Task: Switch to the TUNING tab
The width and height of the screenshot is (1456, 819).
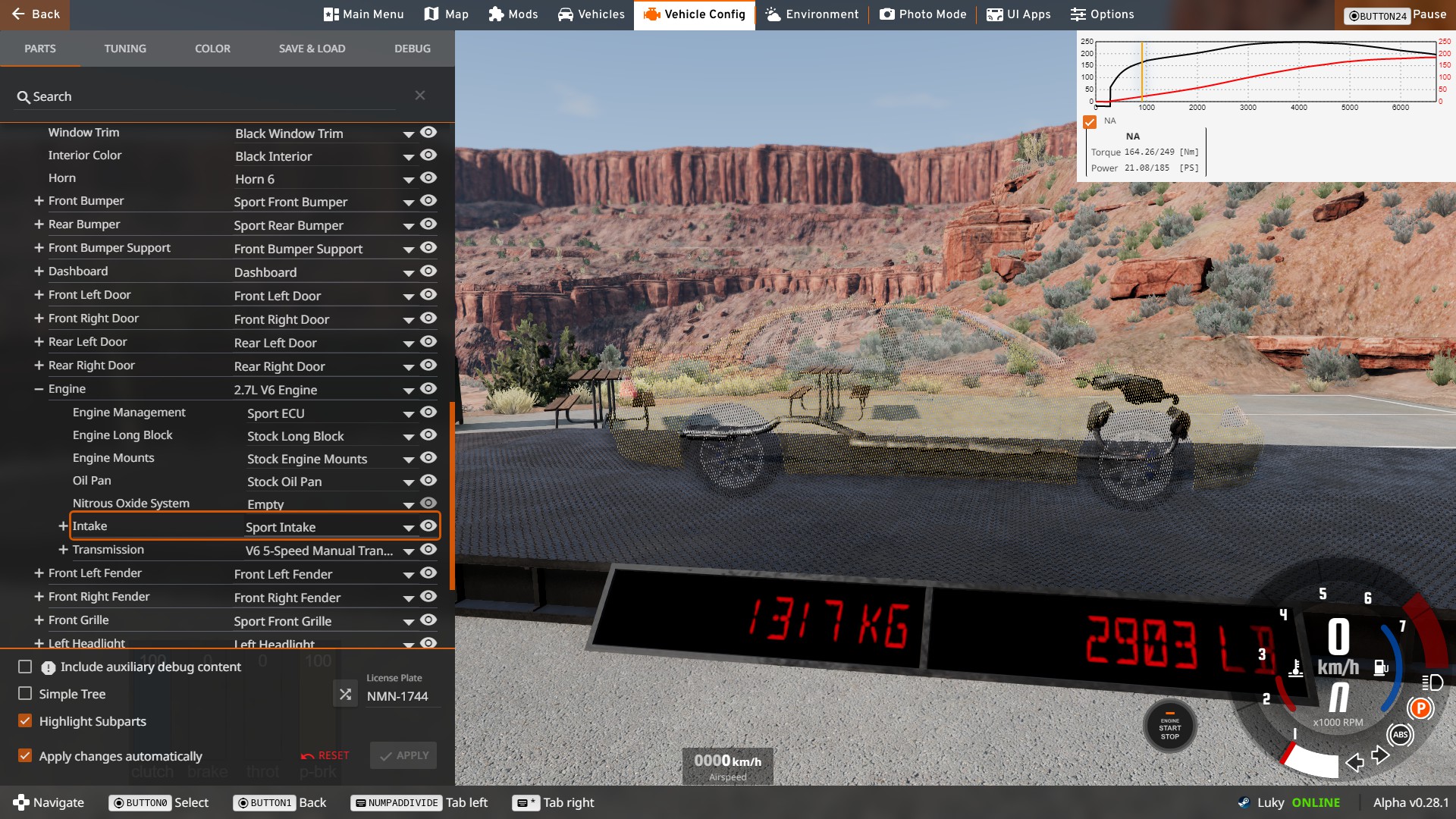Action: pyautogui.click(x=125, y=49)
